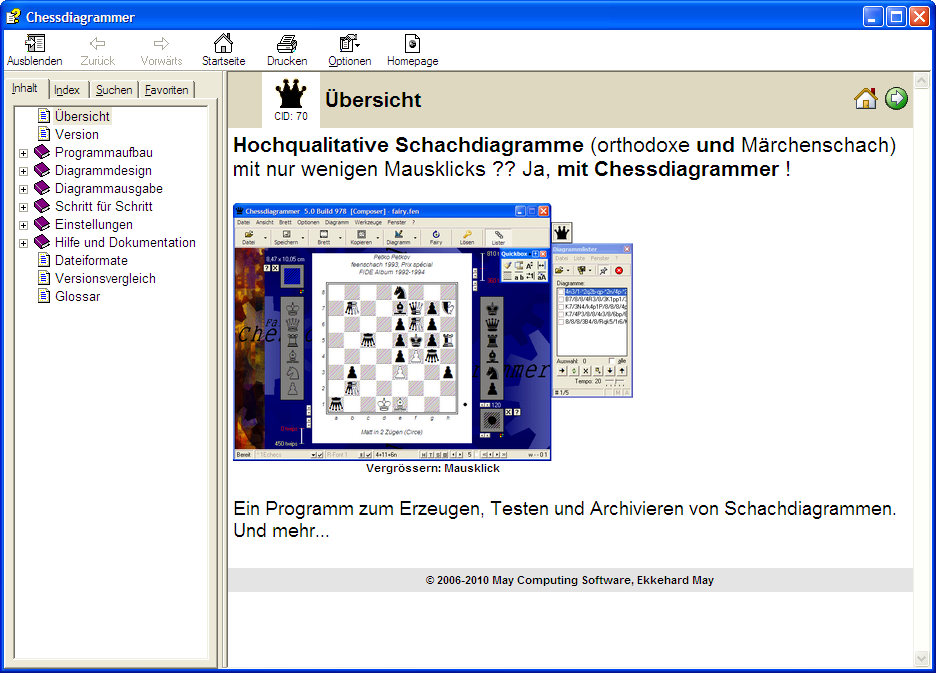Click the copyright line for May Computing Software
The width and height of the screenshot is (936, 673).
[x=569, y=580]
